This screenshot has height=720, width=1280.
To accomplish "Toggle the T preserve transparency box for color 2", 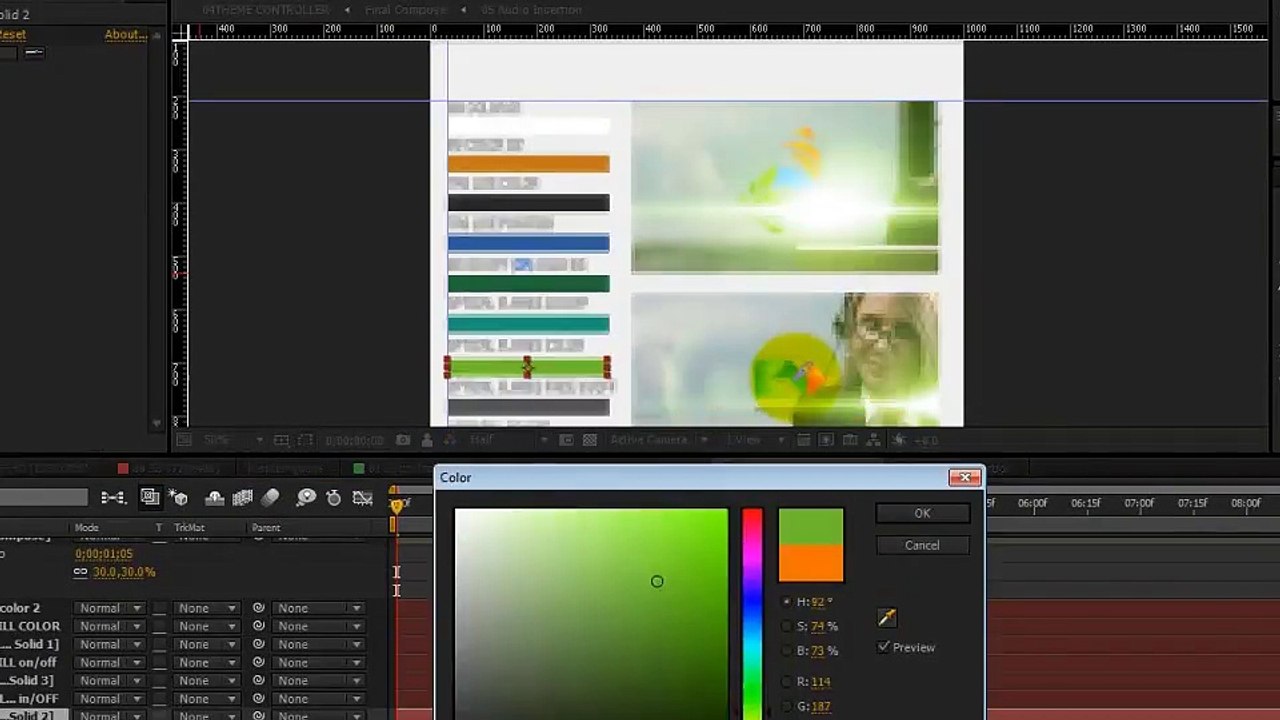I will tap(159, 608).
